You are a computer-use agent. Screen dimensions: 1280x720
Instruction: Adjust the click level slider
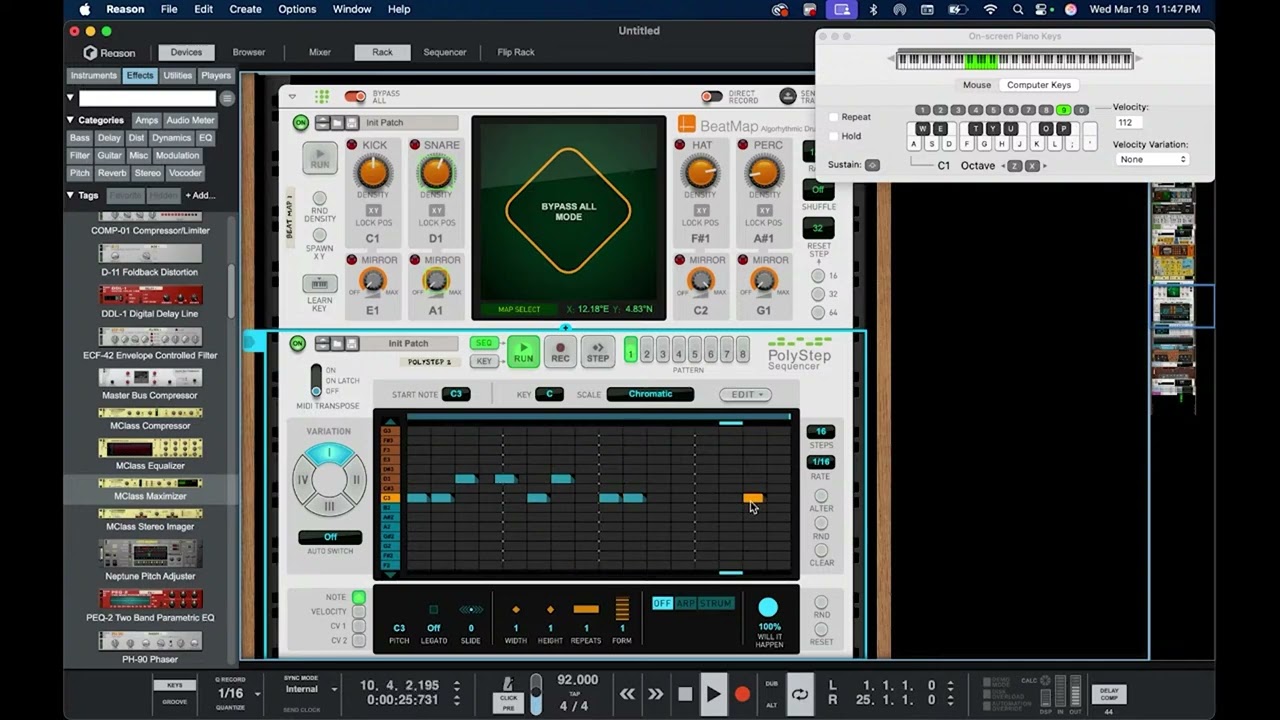536,692
